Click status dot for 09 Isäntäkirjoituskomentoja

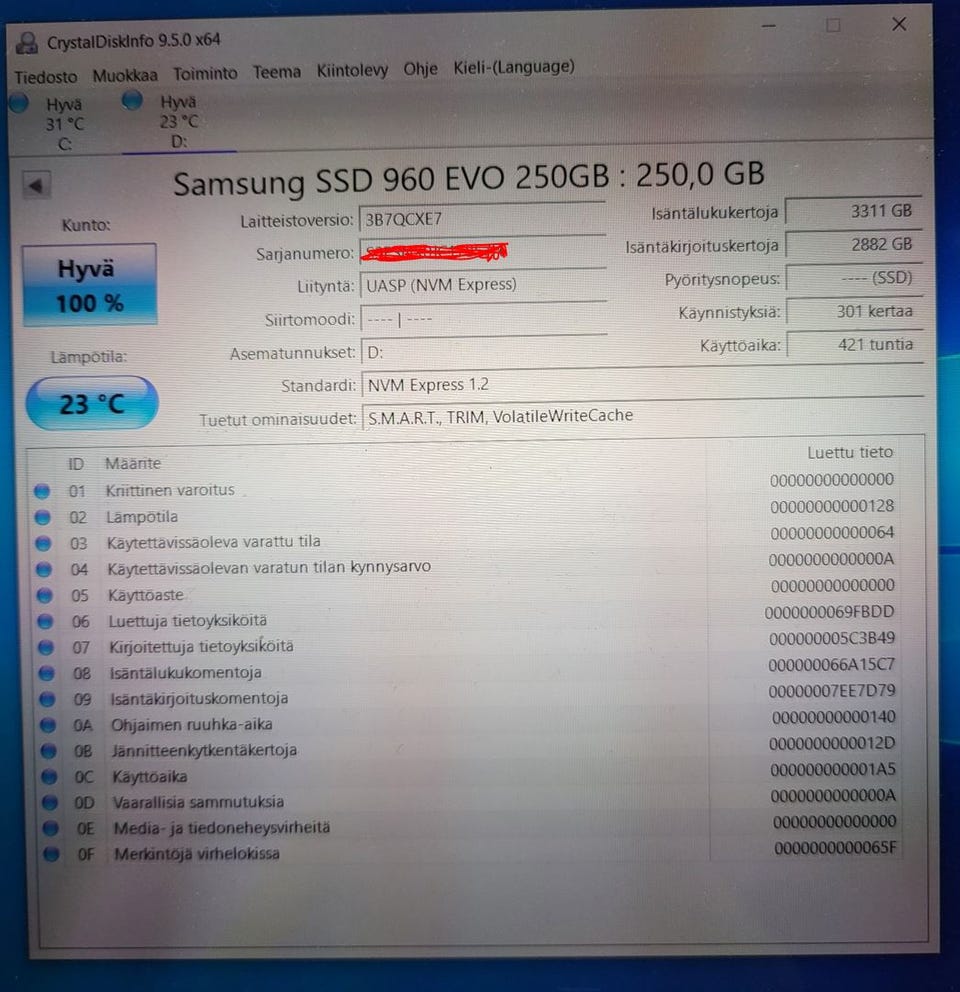[x=47, y=699]
